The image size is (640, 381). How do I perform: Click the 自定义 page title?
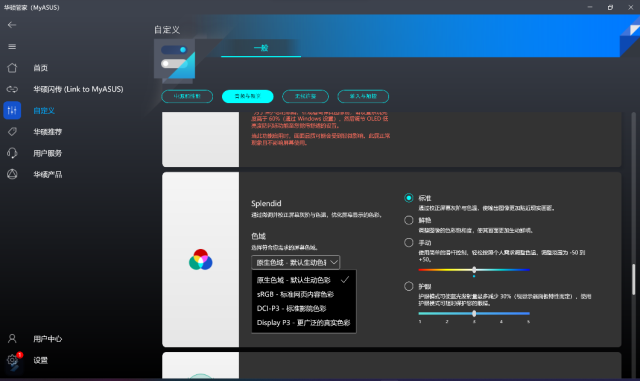pyautogui.click(x=167, y=29)
